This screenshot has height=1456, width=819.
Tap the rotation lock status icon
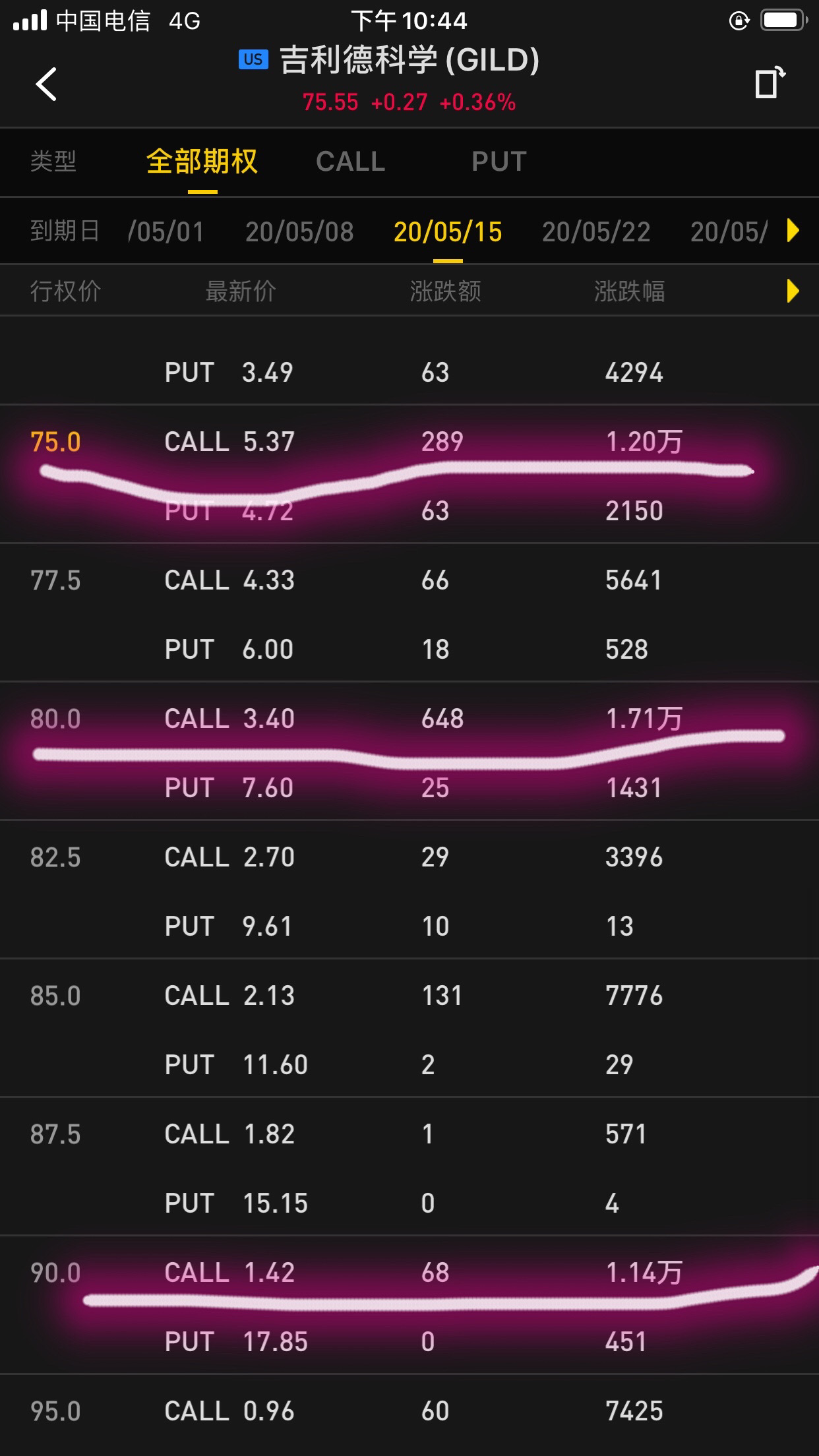[x=739, y=21]
